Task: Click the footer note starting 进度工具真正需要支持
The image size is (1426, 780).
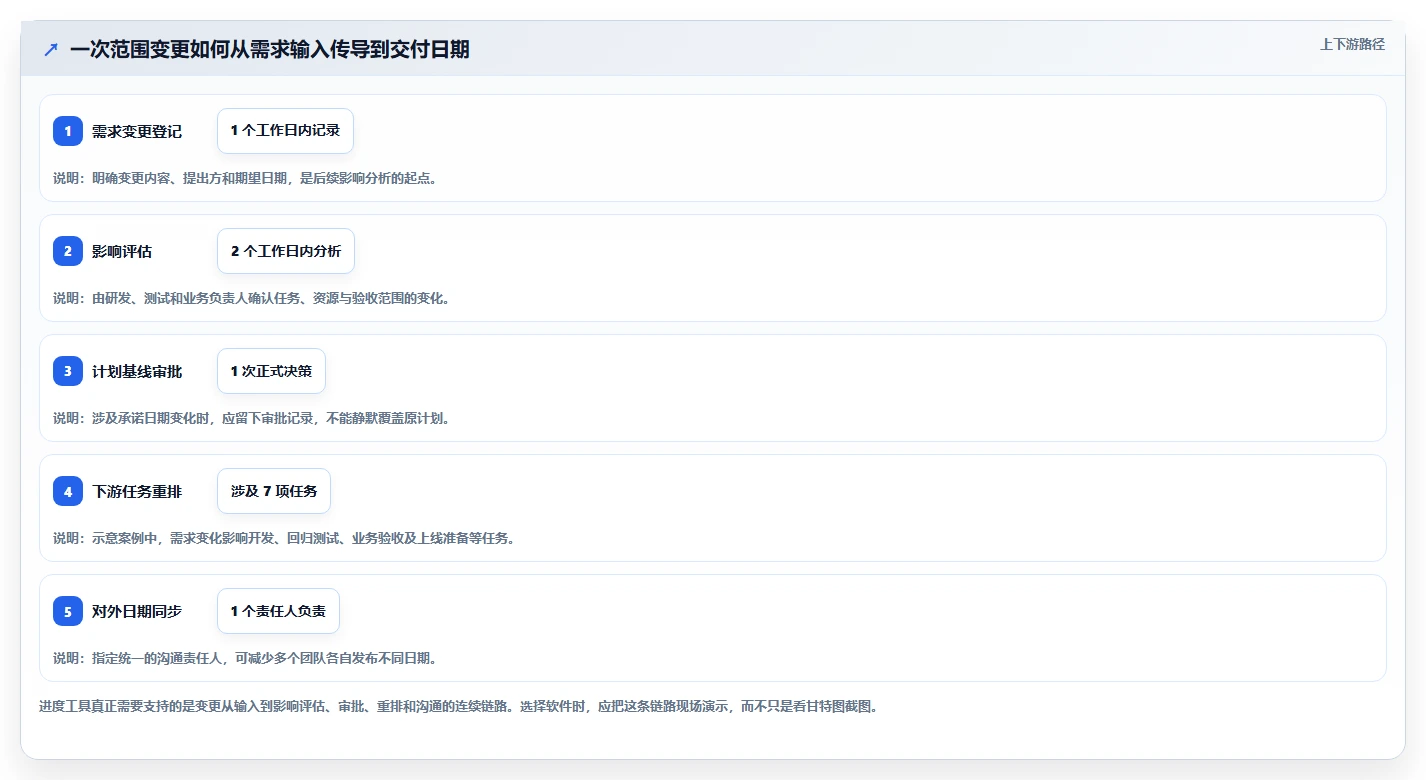Action: click(x=458, y=706)
